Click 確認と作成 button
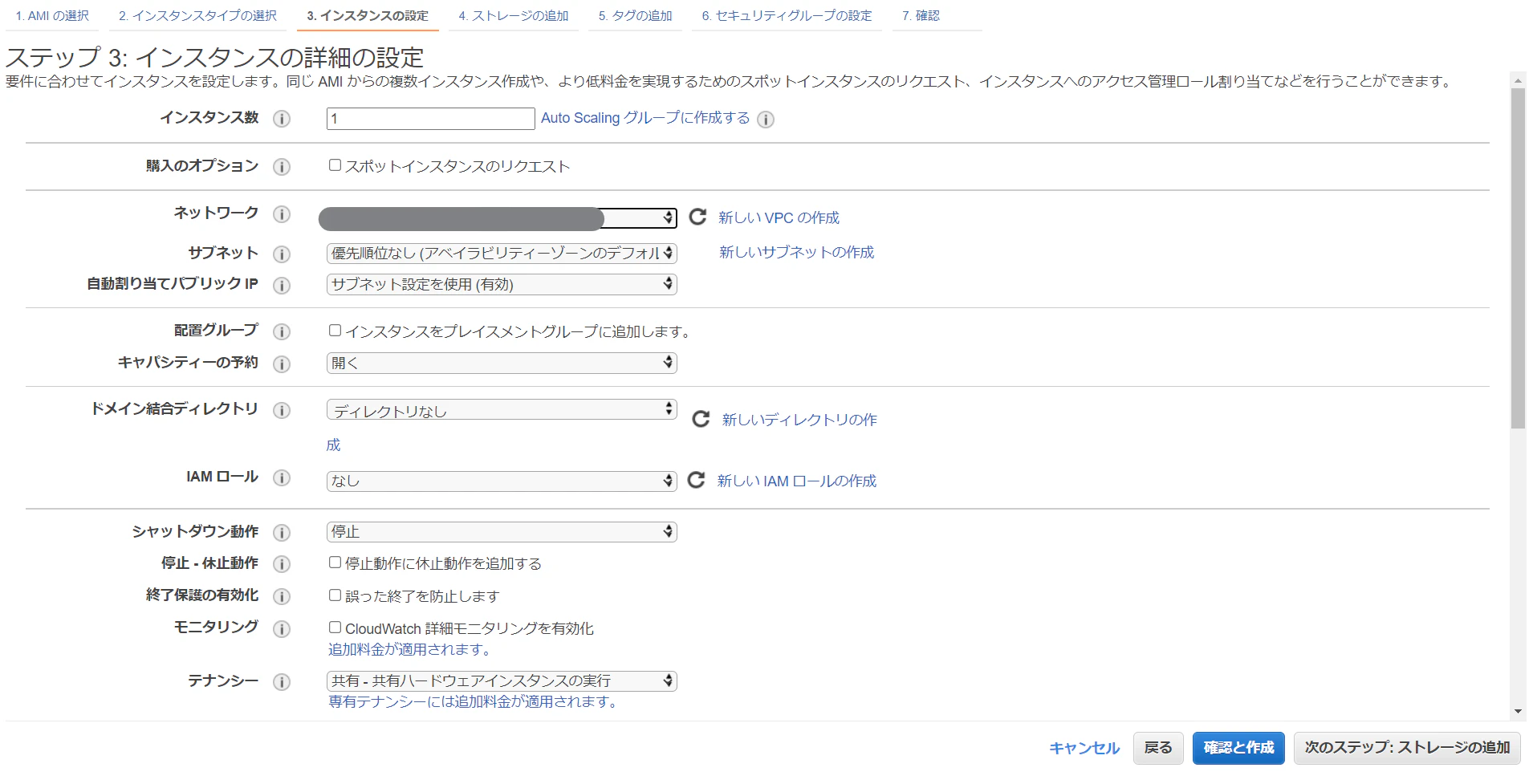 (1238, 748)
